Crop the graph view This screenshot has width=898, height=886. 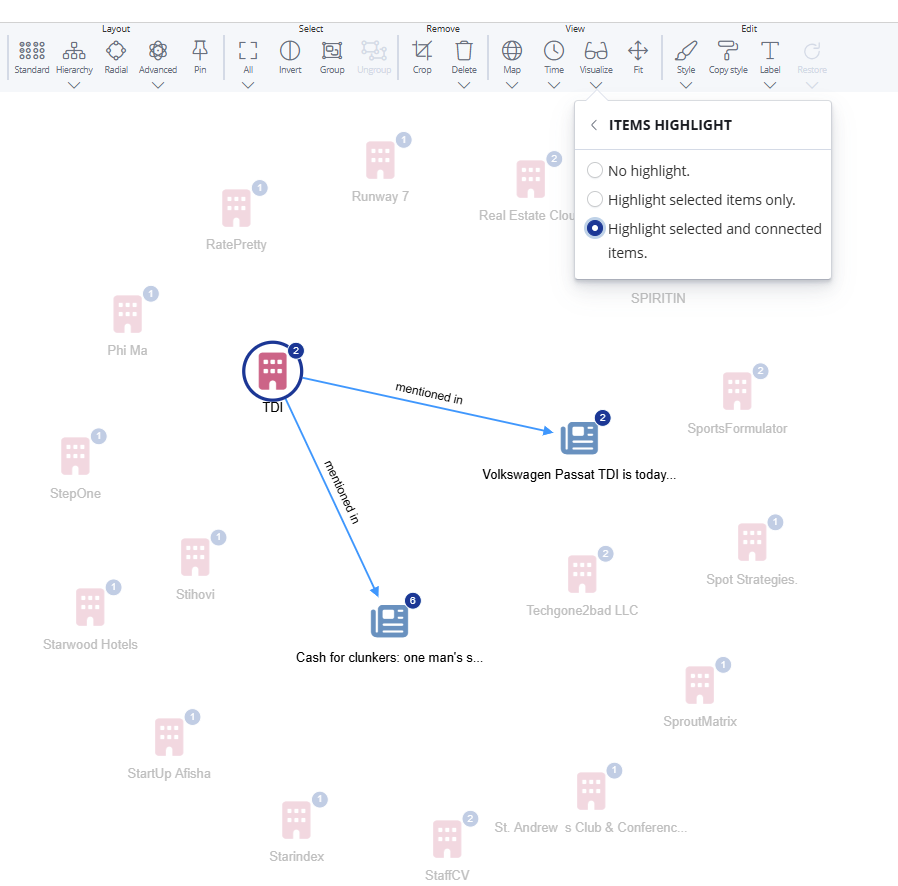[422, 57]
